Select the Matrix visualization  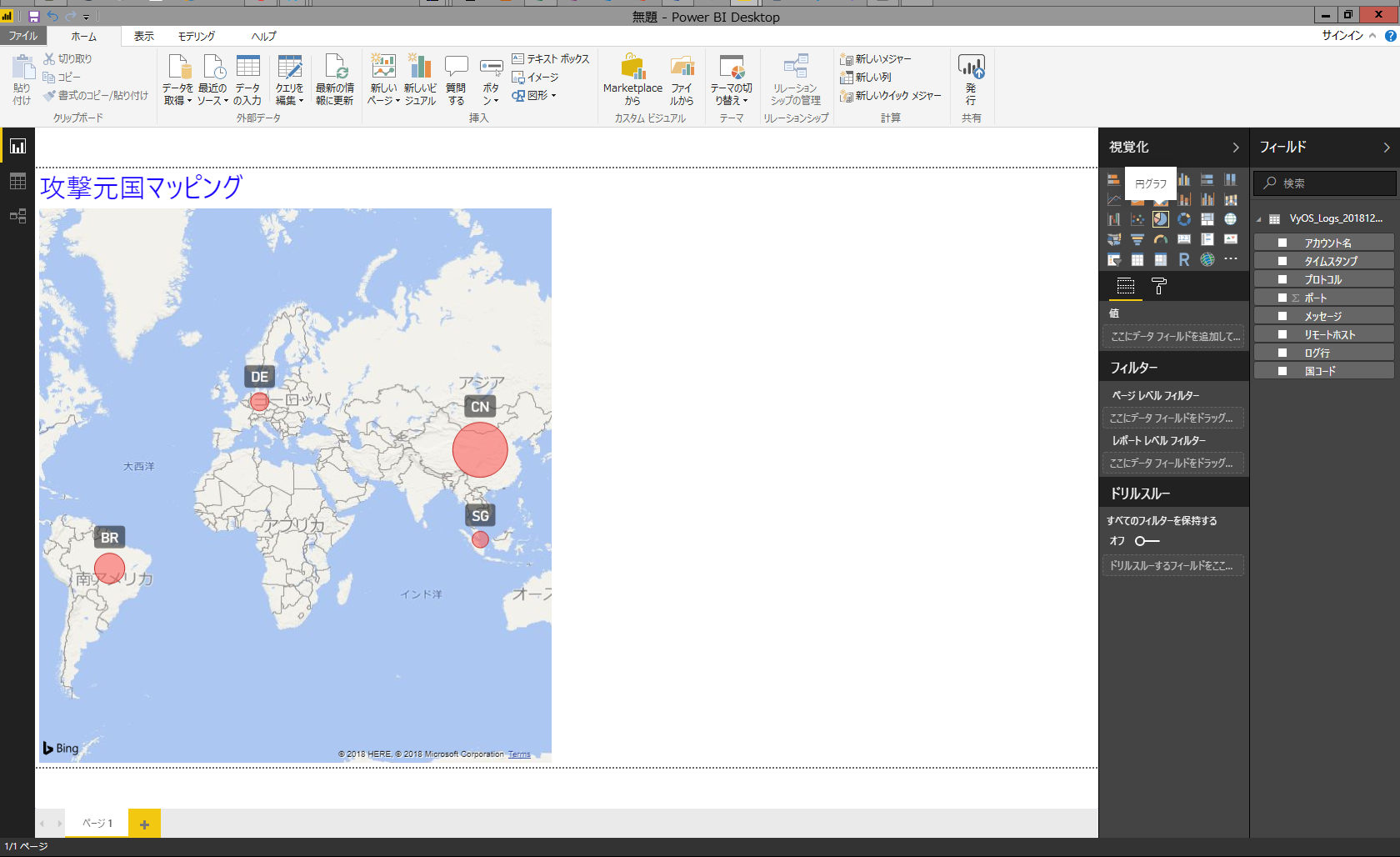1160,259
